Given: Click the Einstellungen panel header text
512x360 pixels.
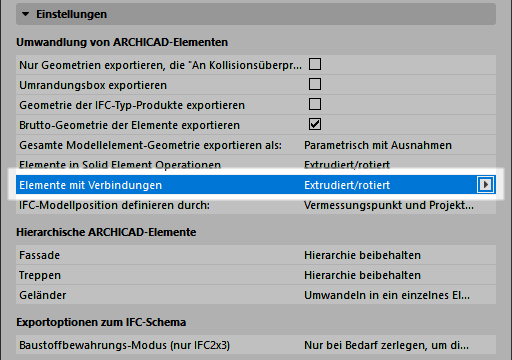Looking at the screenshot, I should (71, 14).
